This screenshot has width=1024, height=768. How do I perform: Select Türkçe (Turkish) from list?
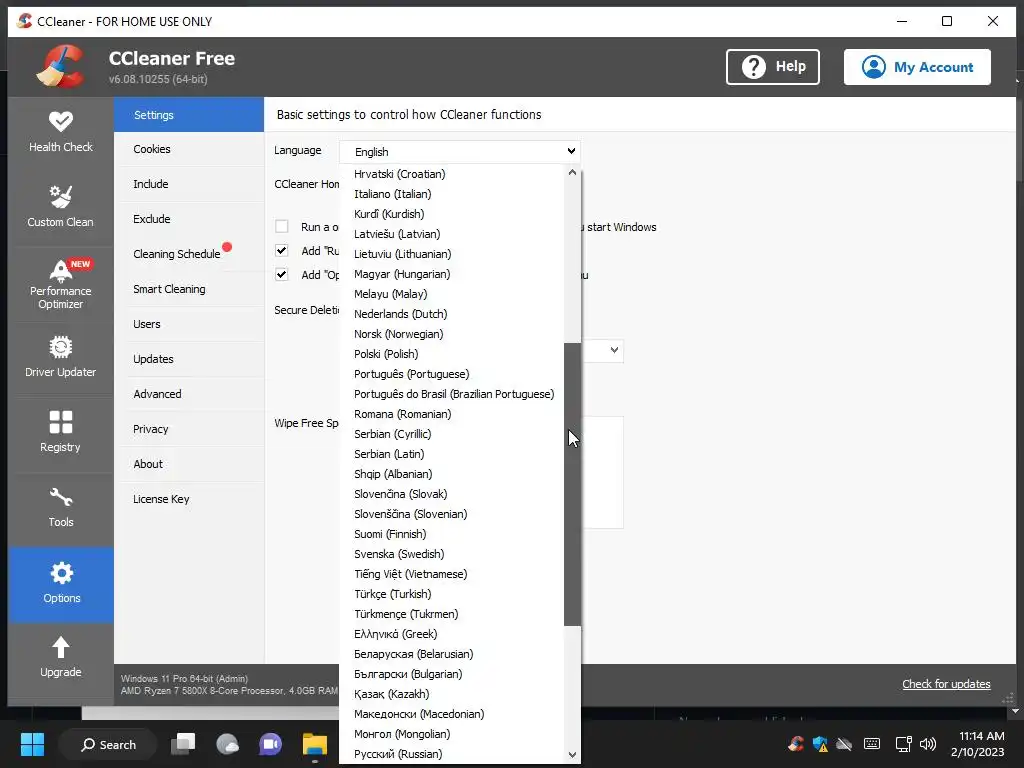tap(452, 594)
